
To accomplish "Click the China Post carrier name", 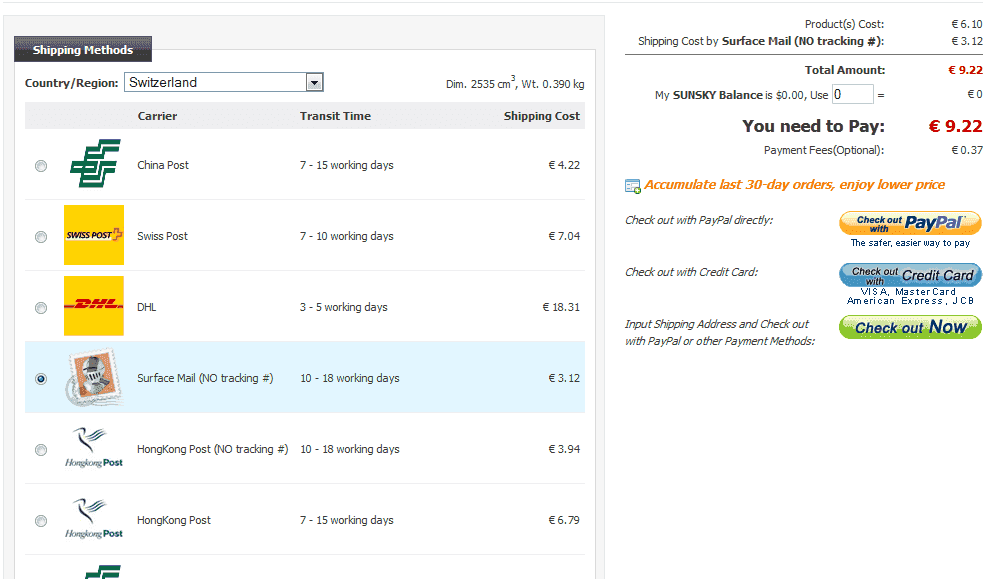I will point(163,165).
